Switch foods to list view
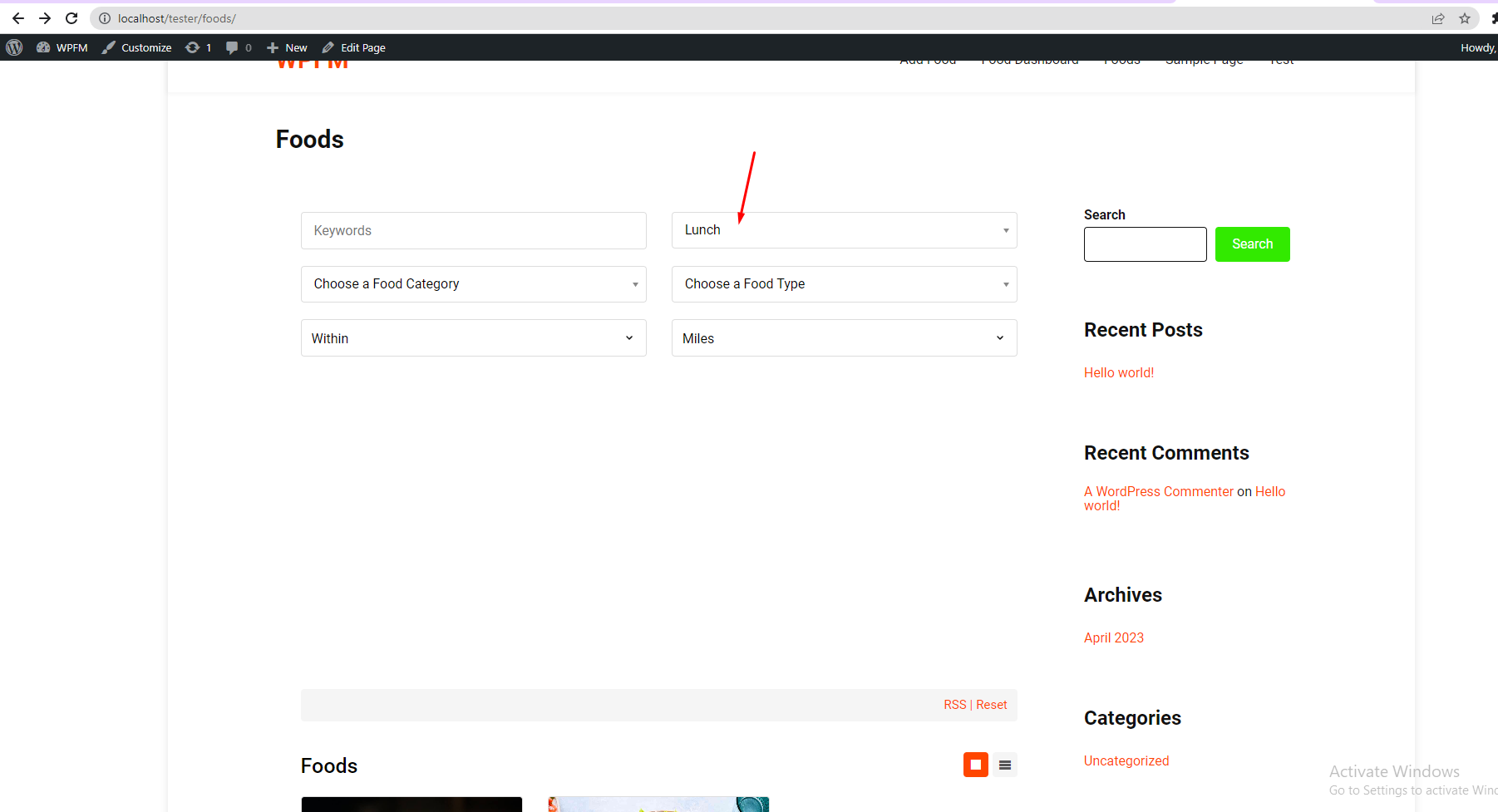 1004,765
